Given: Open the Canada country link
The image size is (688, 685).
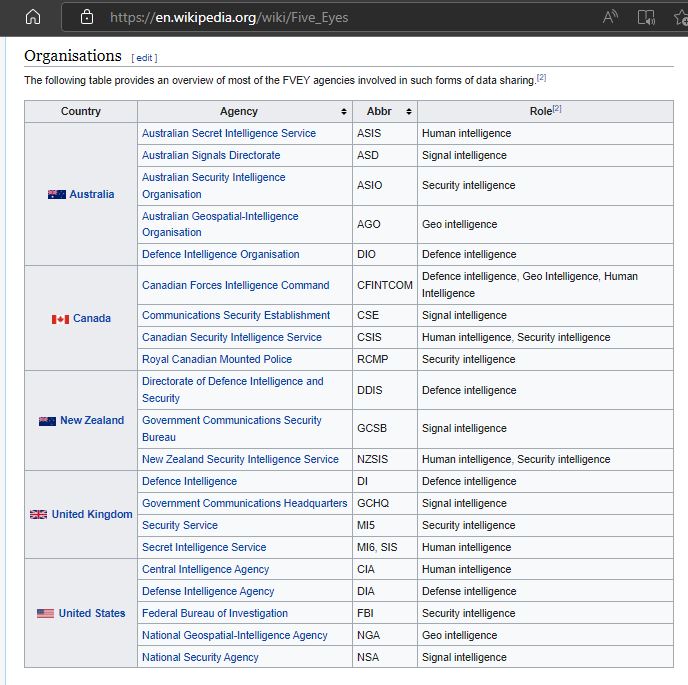Looking at the screenshot, I should pos(92,318).
